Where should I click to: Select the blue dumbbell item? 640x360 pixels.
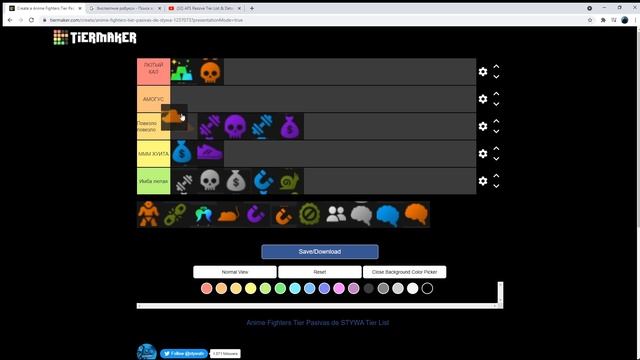coord(263,127)
